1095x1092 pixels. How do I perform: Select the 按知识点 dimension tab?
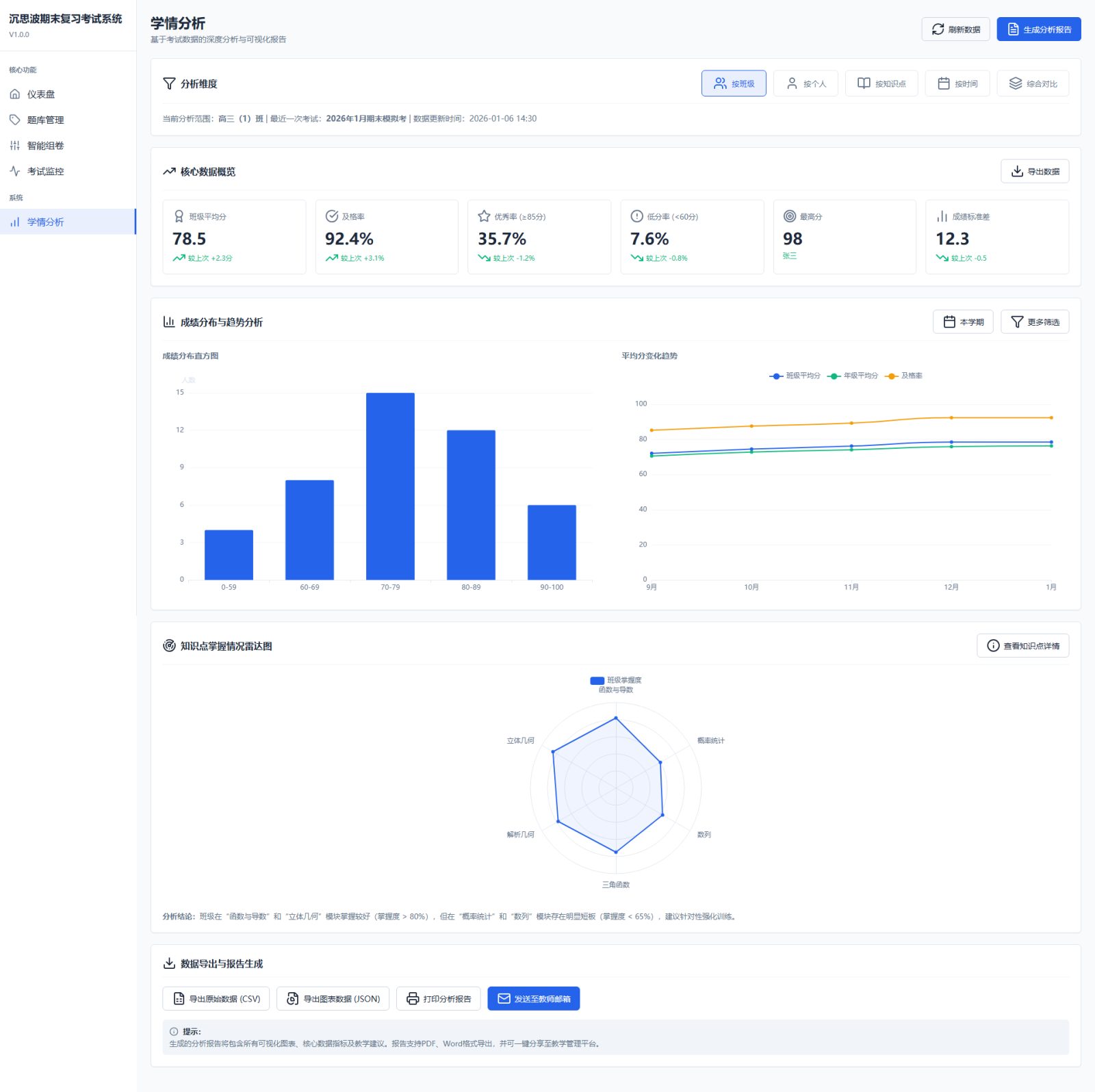point(881,83)
